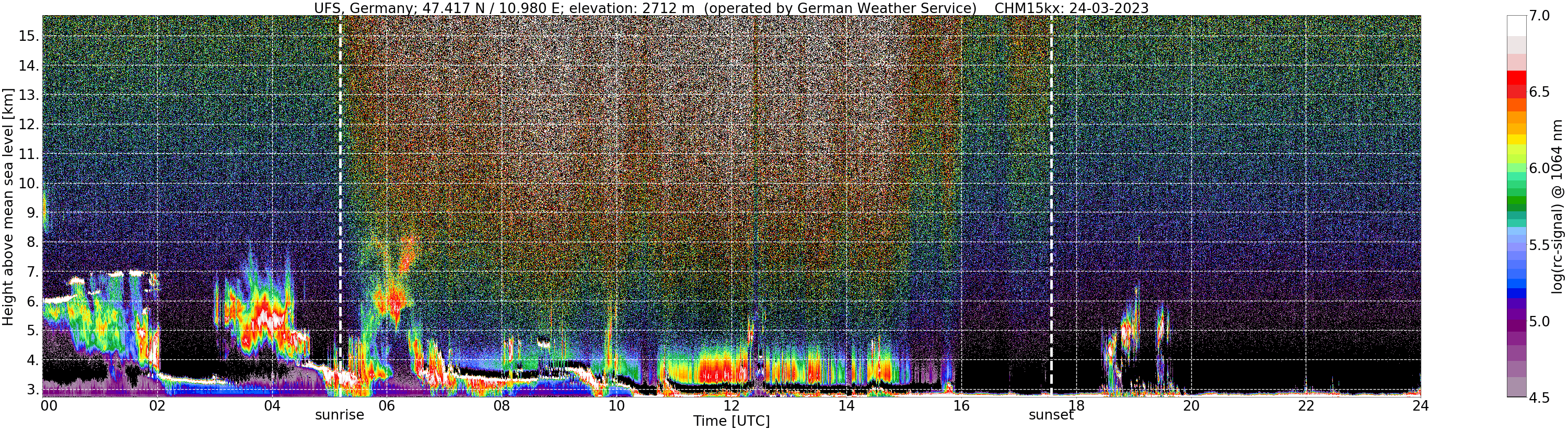Click the "4.5" colorbar tick label
The height and width of the screenshot is (431, 1568).
click(1538, 398)
